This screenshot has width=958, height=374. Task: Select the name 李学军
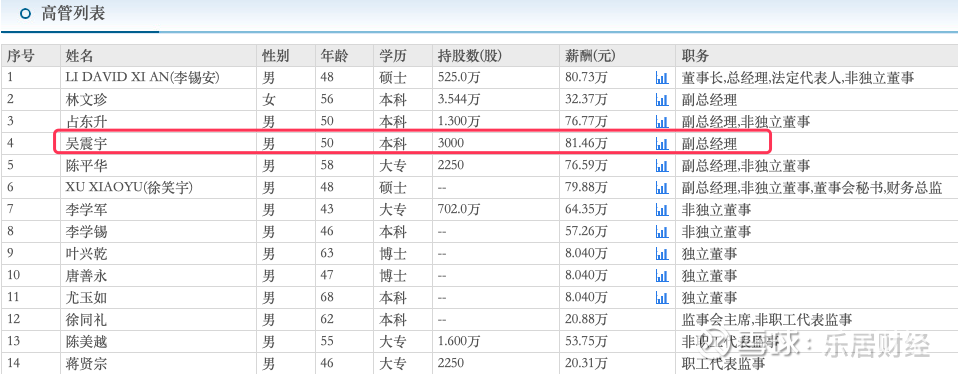tap(87, 210)
